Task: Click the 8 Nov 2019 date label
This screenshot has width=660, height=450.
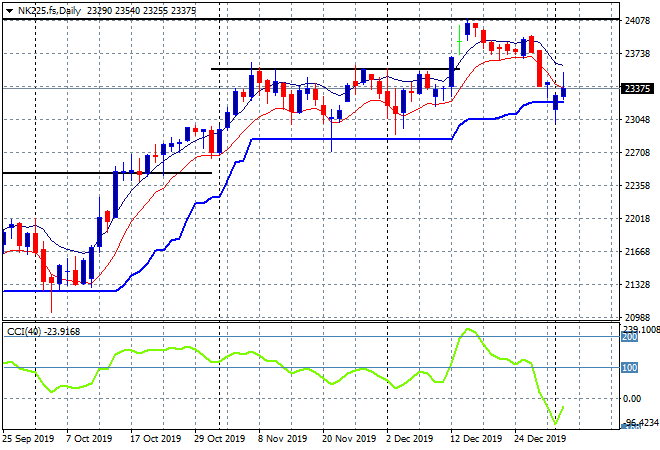Action: (282, 439)
